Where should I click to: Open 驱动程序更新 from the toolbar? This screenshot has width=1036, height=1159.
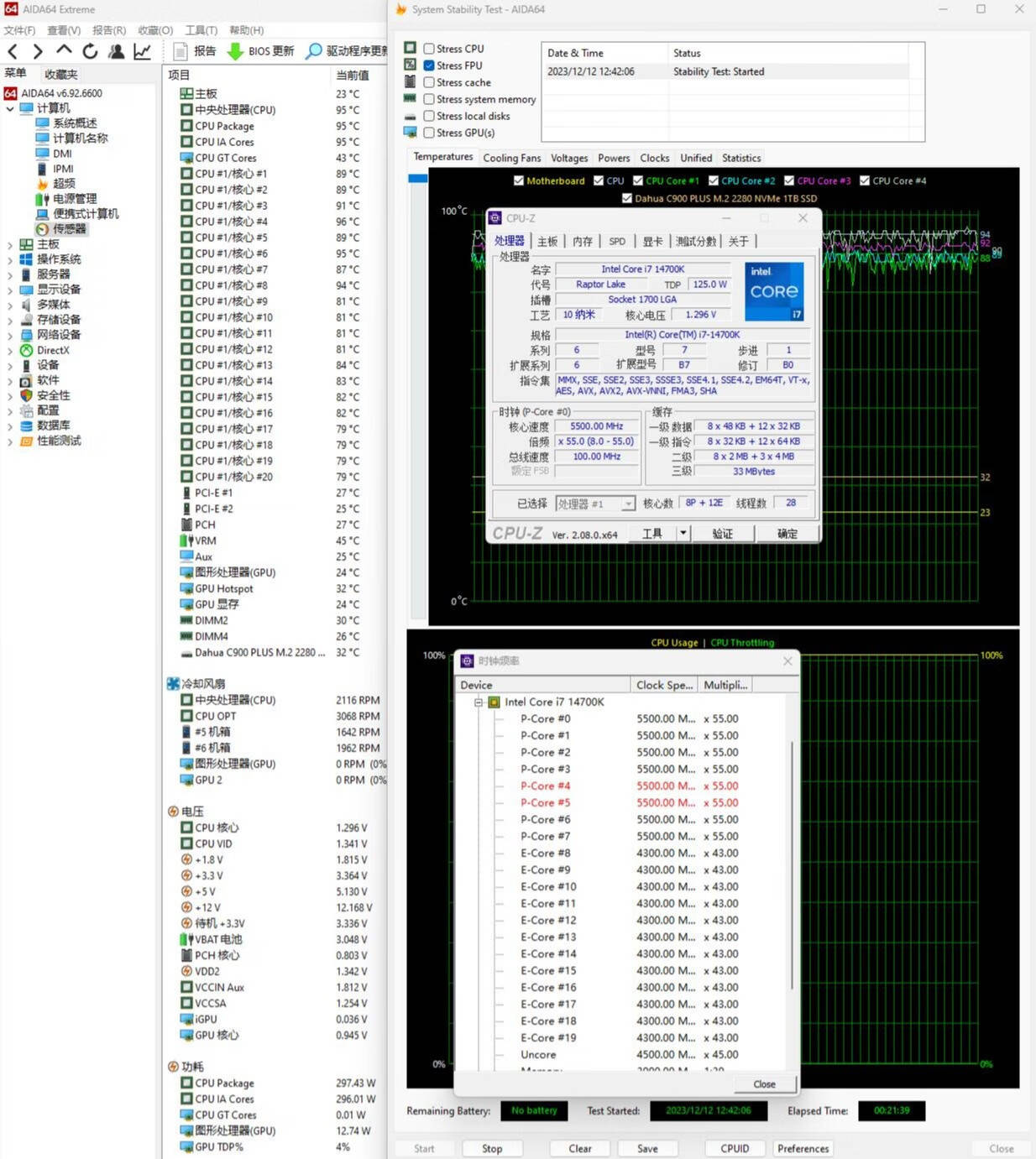point(346,51)
